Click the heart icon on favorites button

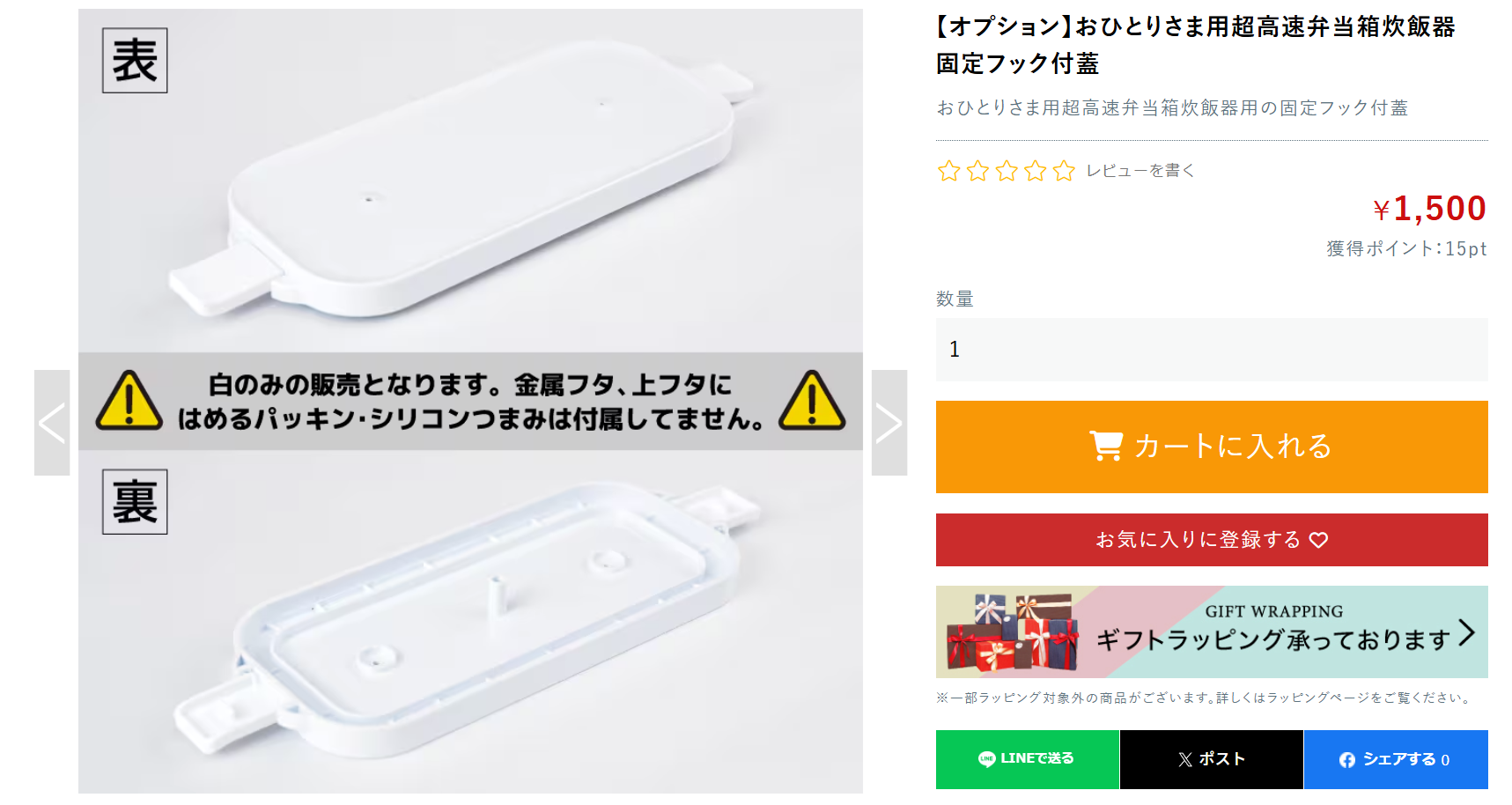1318,540
